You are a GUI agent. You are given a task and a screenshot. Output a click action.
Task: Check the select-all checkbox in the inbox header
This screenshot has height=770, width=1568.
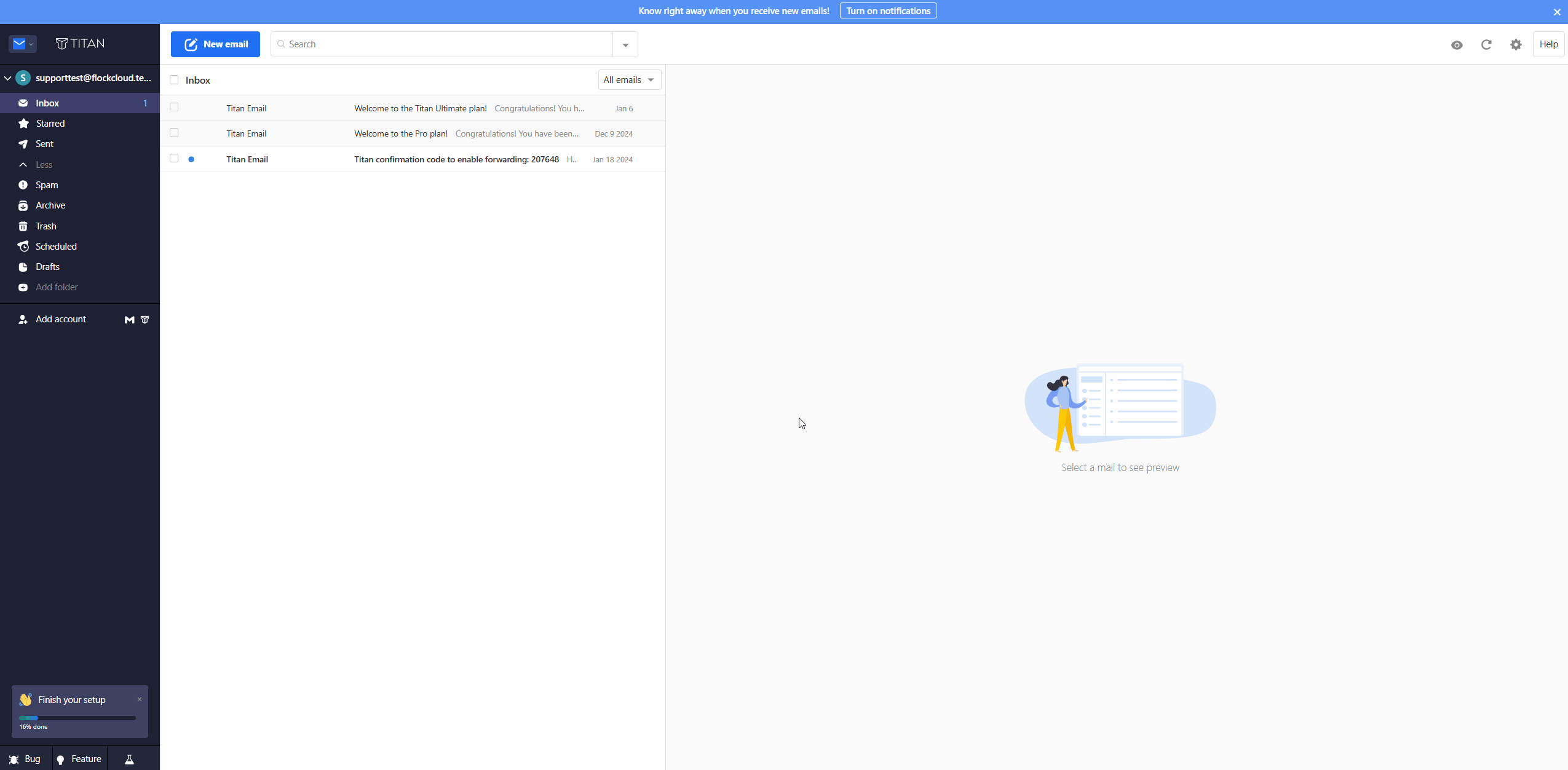(174, 79)
